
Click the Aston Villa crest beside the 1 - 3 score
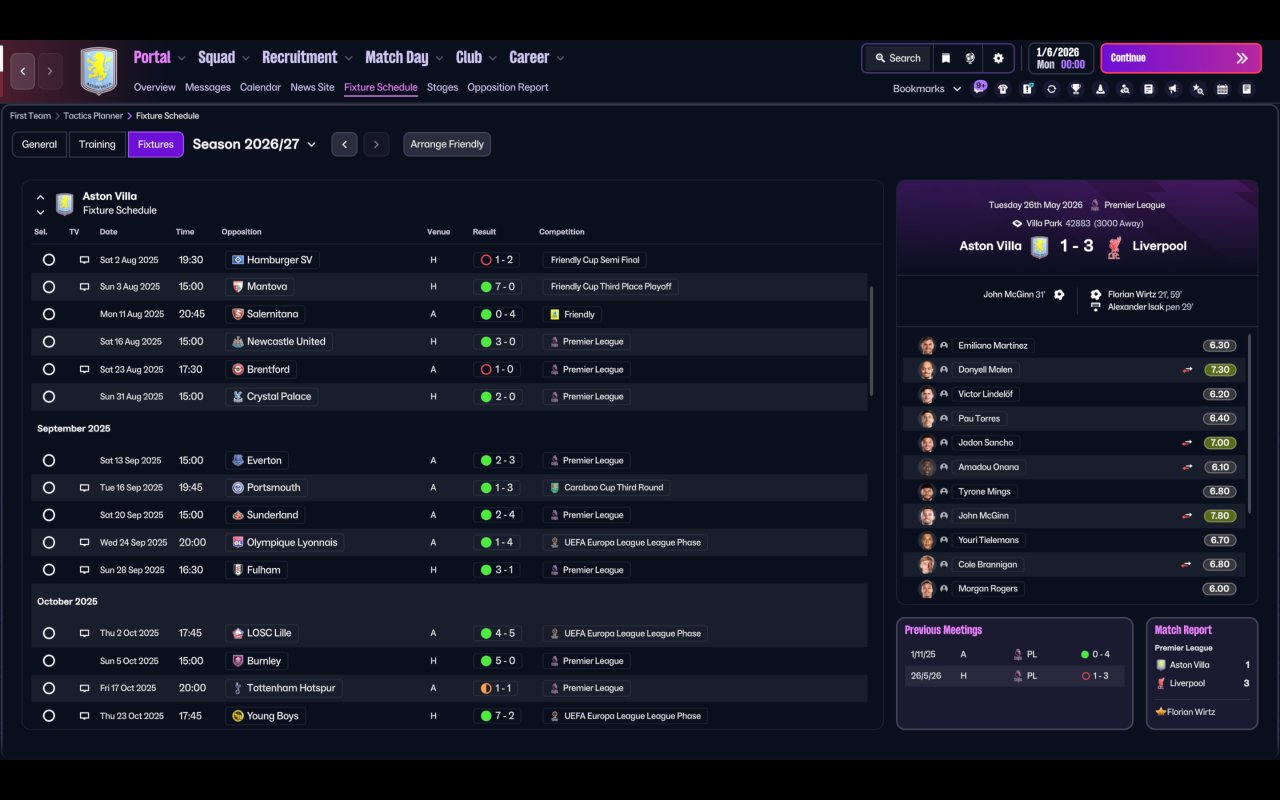coord(1039,246)
